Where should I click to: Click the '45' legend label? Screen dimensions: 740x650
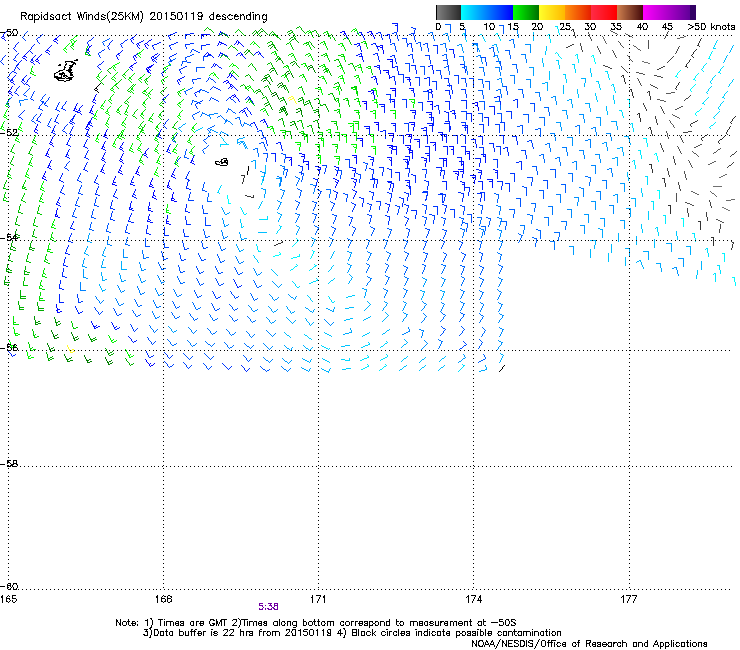click(x=667, y=27)
